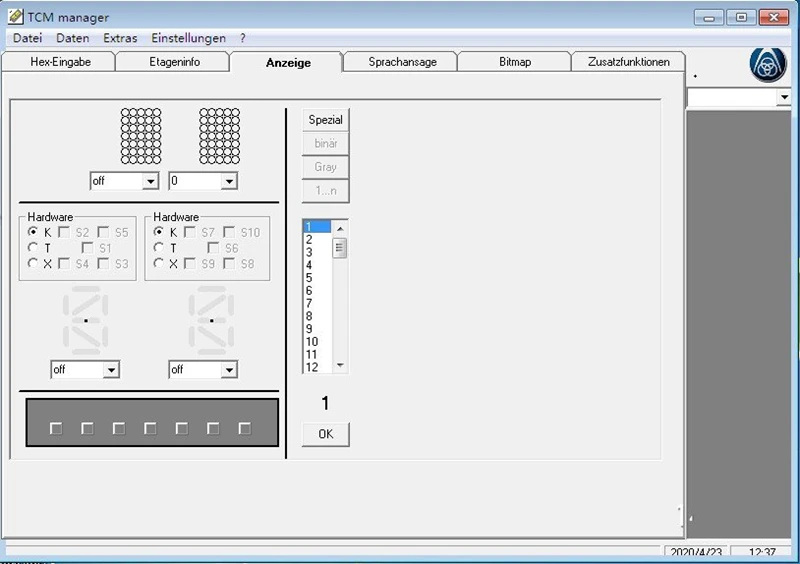Click the OK button
Image resolution: width=800 pixels, height=564 pixels.
(x=326, y=434)
